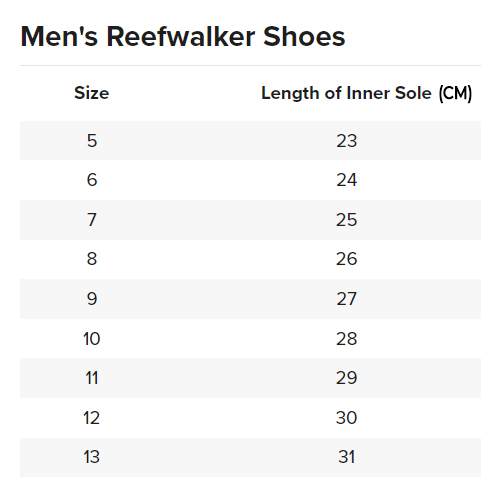Click the 24 cm inner sole value
Screen dimensions: 503x491
point(347,180)
